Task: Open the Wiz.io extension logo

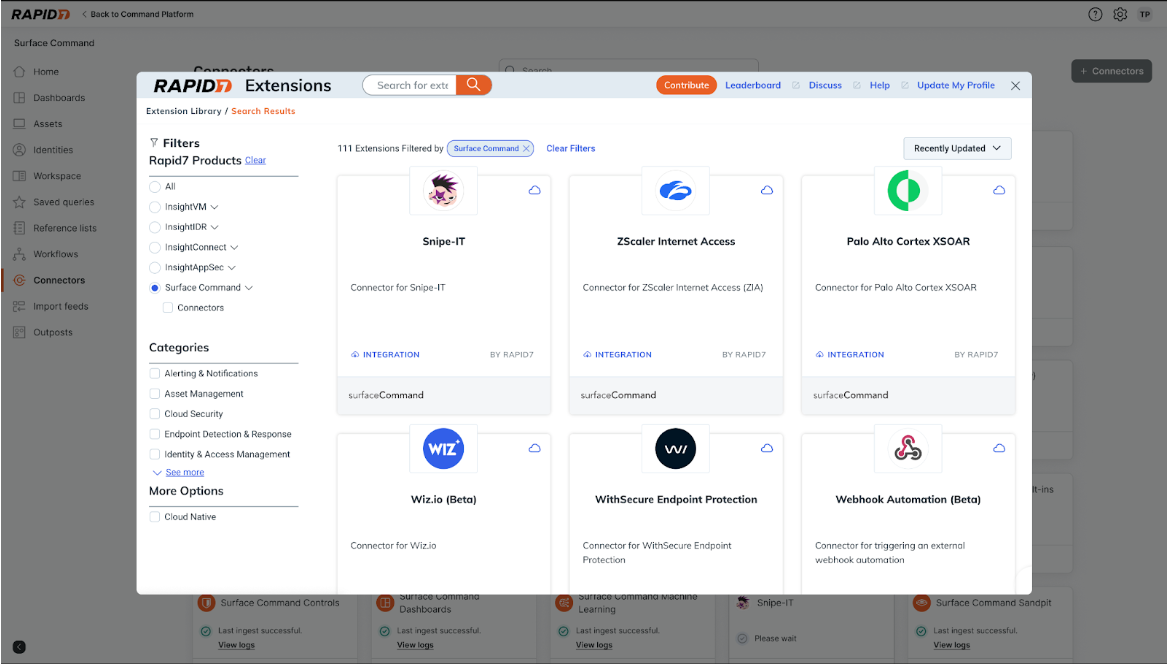Action: 443,449
